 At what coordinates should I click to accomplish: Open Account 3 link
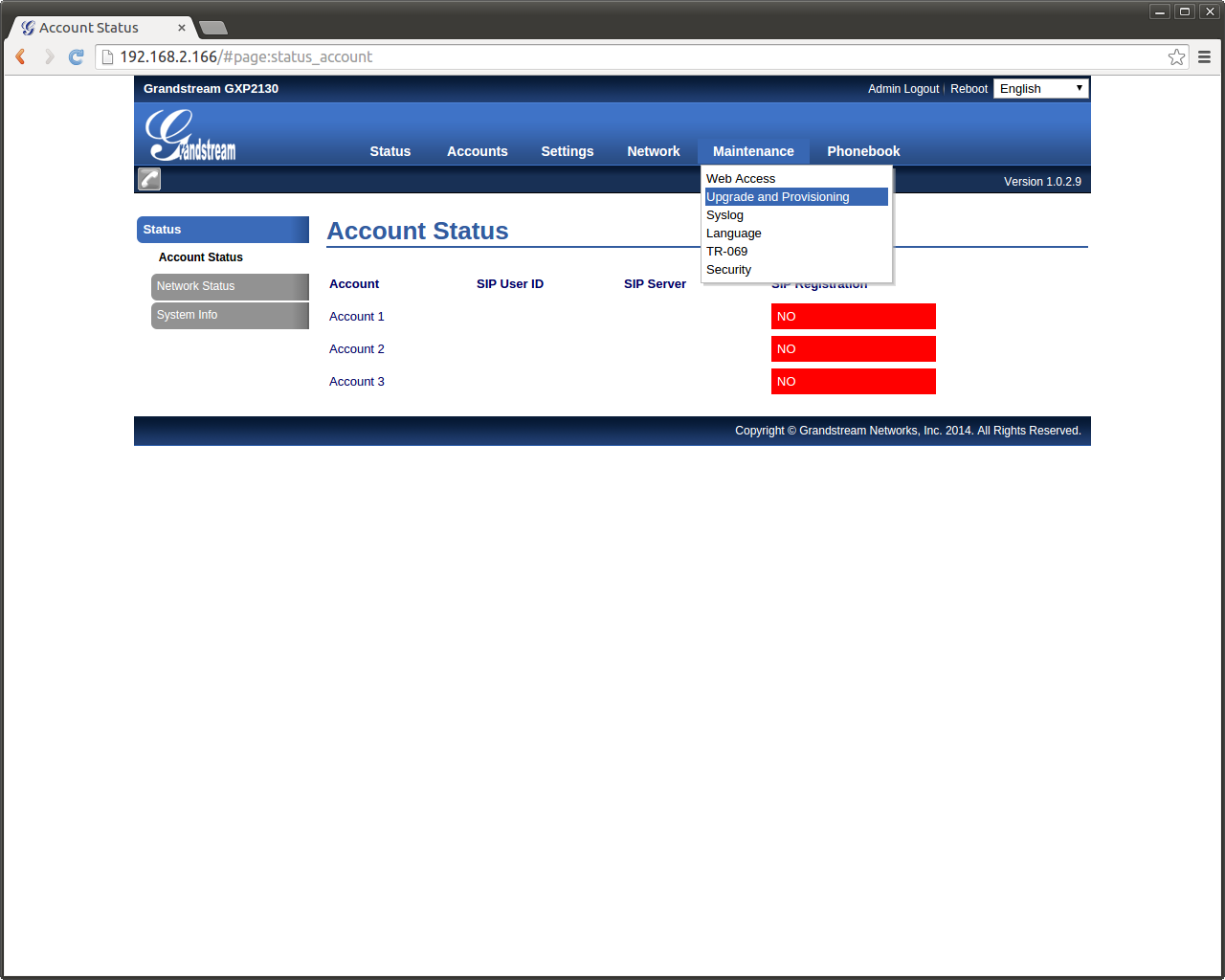click(x=357, y=382)
